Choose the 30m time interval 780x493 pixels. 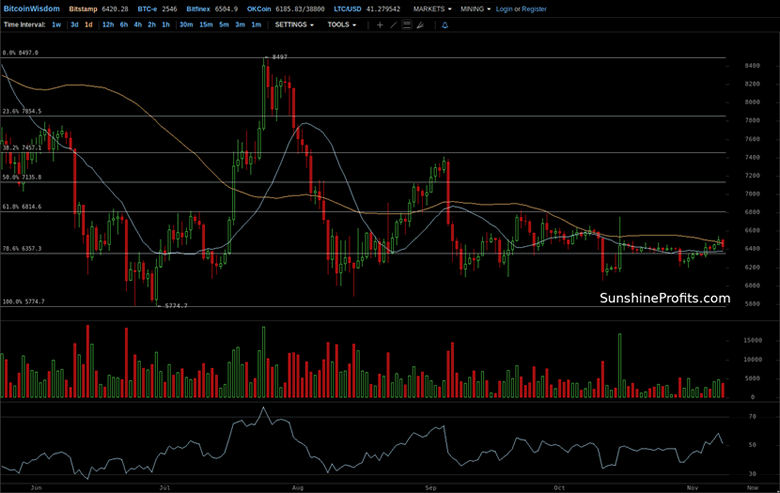[186, 24]
